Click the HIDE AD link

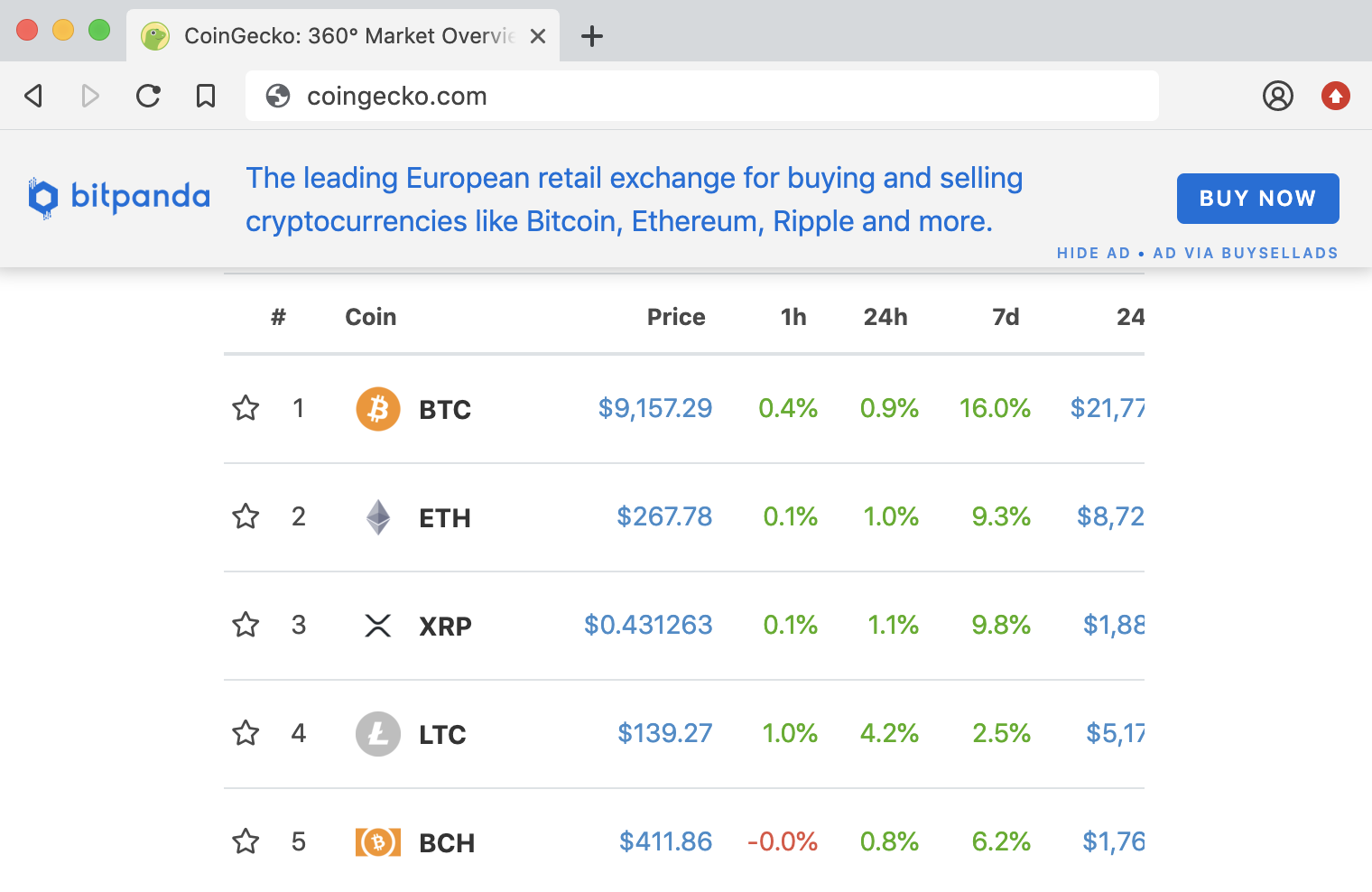click(1093, 253)
